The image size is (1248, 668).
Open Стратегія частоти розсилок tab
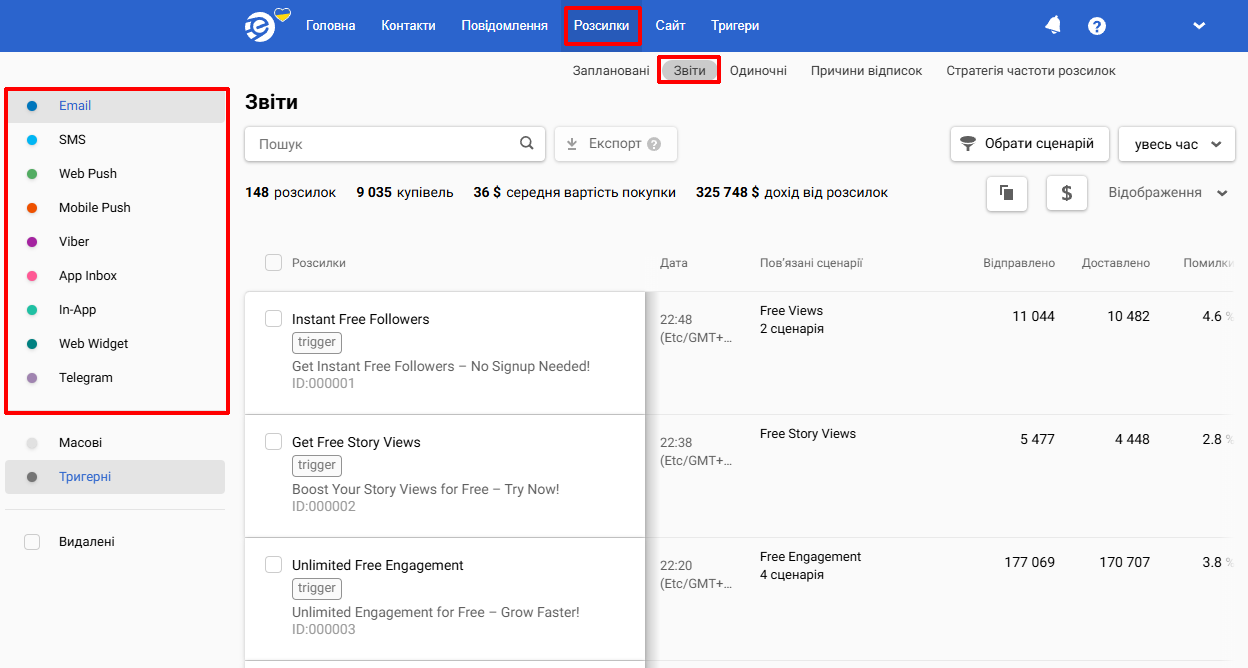(x=1031, y=71)
